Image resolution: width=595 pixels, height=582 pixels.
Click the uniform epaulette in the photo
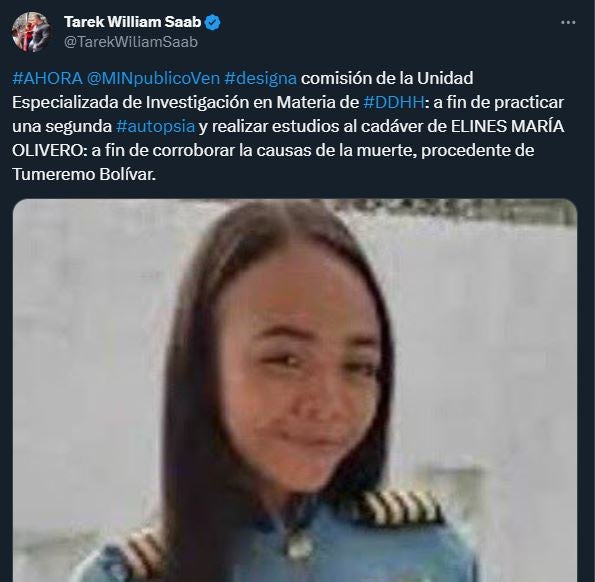pyautogui.click(x=402, y=508)
